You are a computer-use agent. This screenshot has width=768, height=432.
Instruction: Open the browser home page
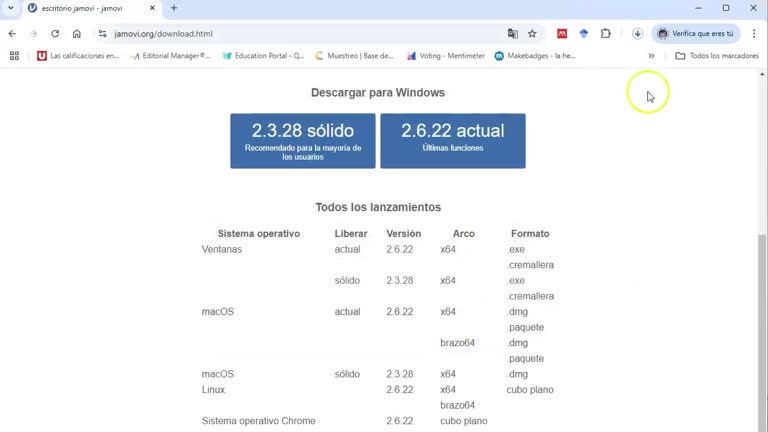[x=76, y=34]
